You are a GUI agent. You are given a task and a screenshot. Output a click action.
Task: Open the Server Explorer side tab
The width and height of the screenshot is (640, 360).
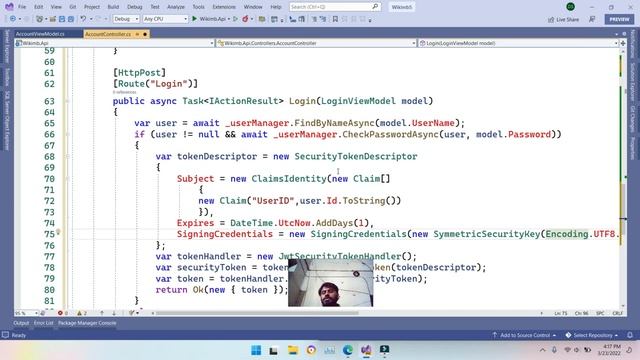(7, 46)
